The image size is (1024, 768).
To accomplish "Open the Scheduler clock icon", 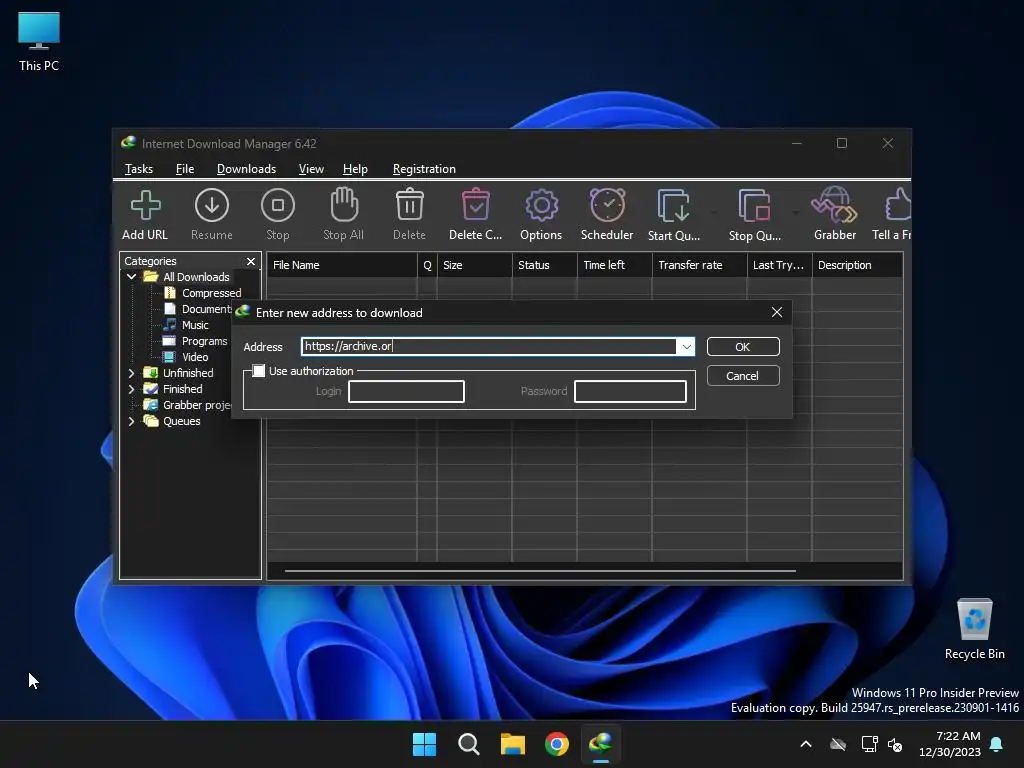I will 607,214.
